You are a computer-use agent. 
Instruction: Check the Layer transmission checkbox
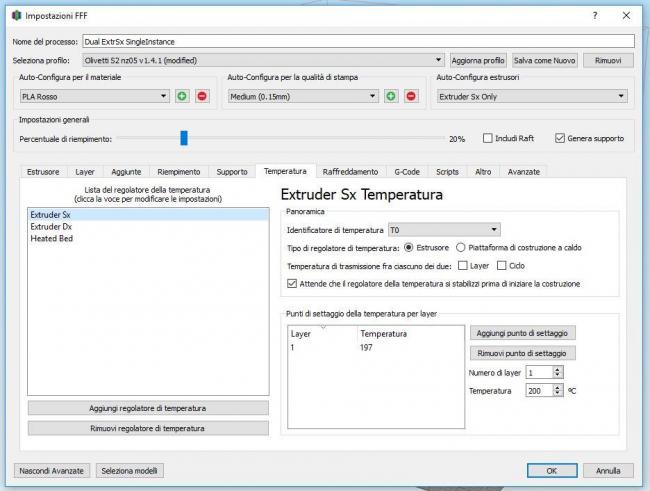coord(463,265)
